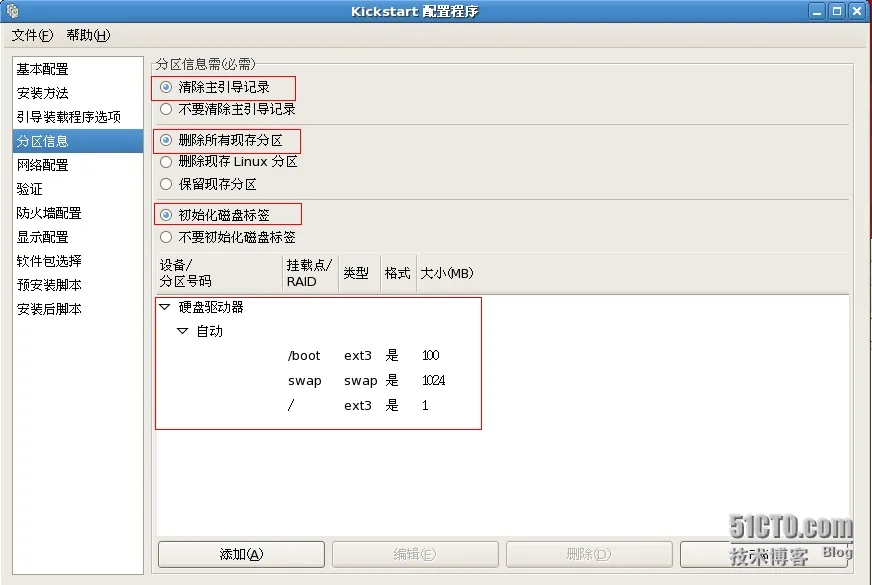
Task: Minimize the Kickstart window
Action: pos(816,11)
